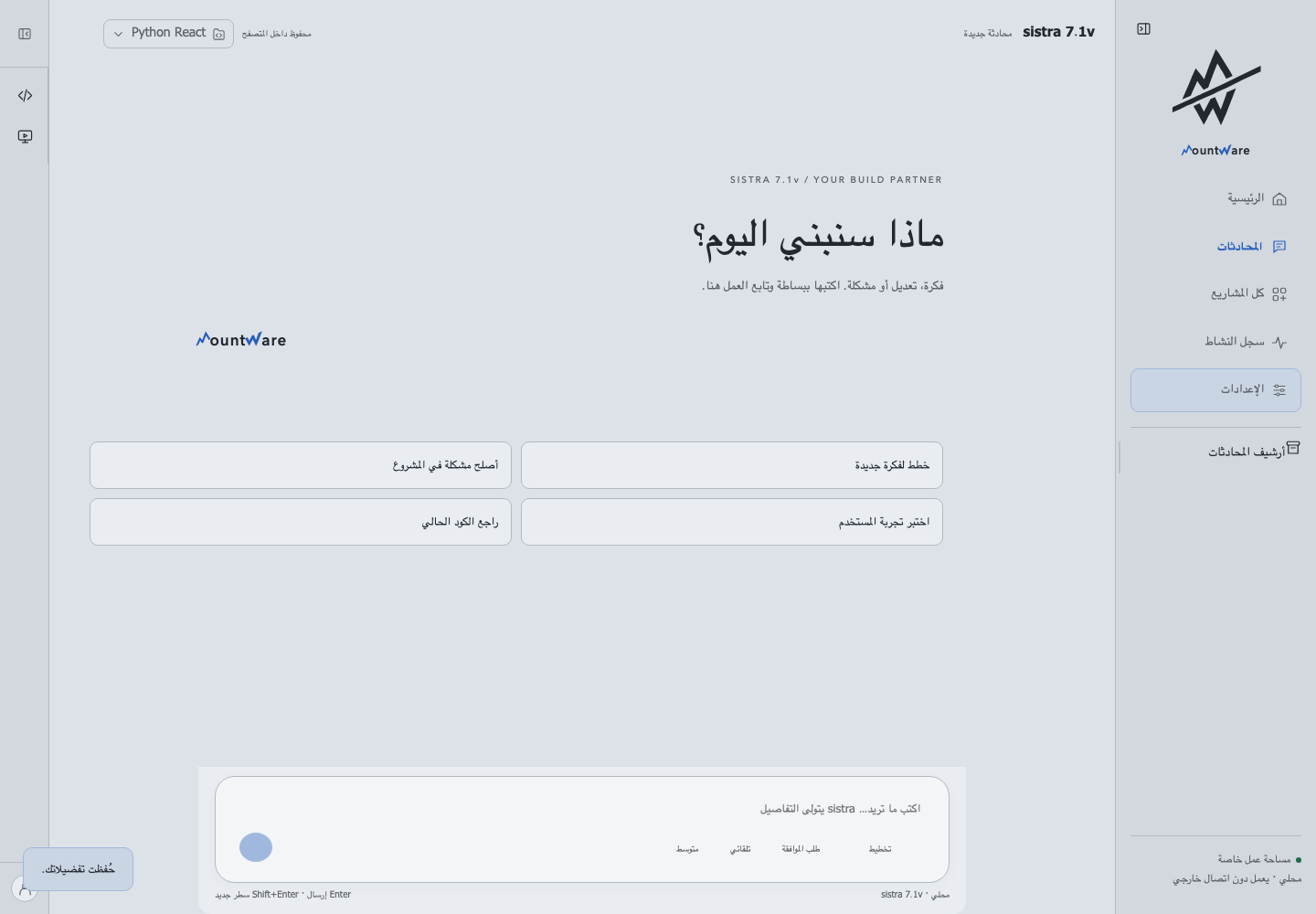Click the round send button

tap(256, 847)
